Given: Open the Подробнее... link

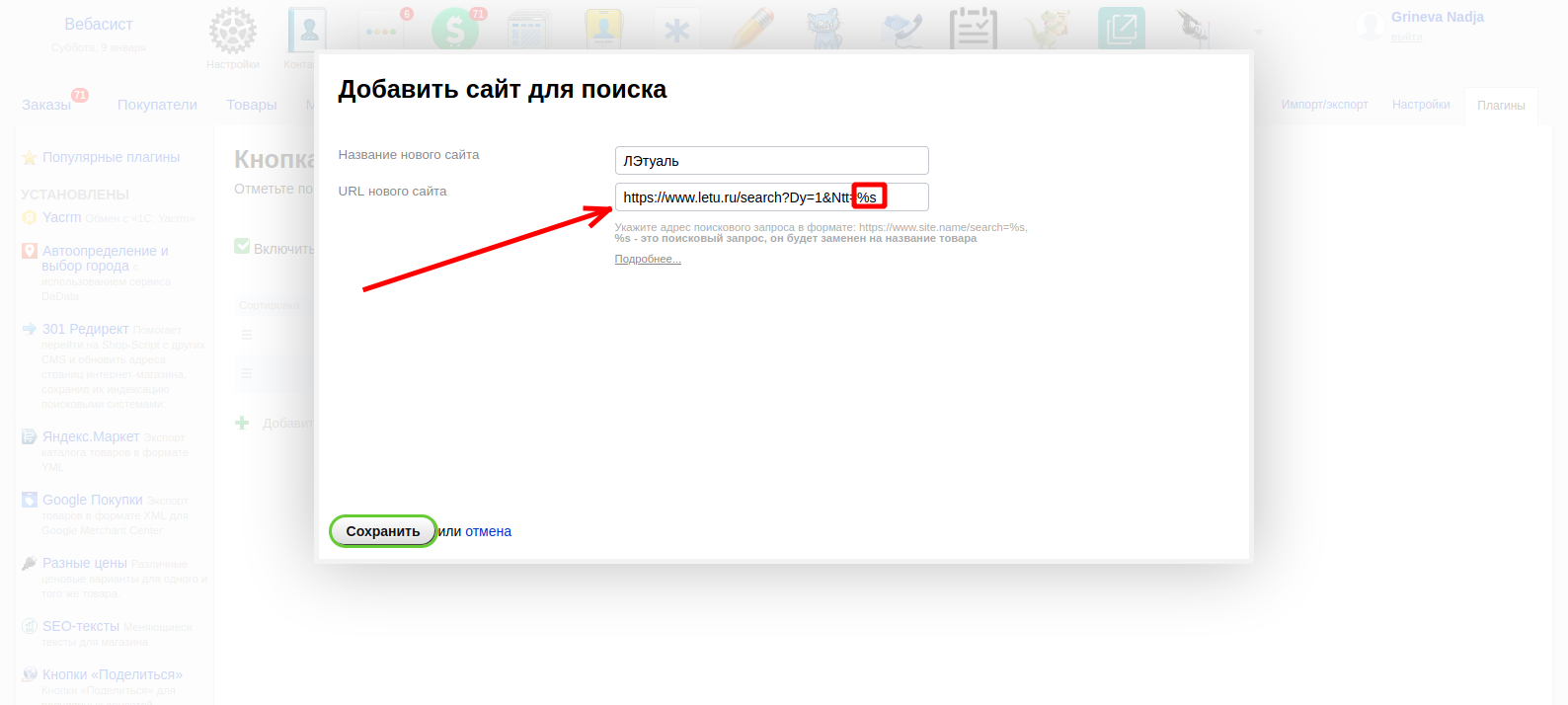Looking at the screenshot, I should (648, 259).
